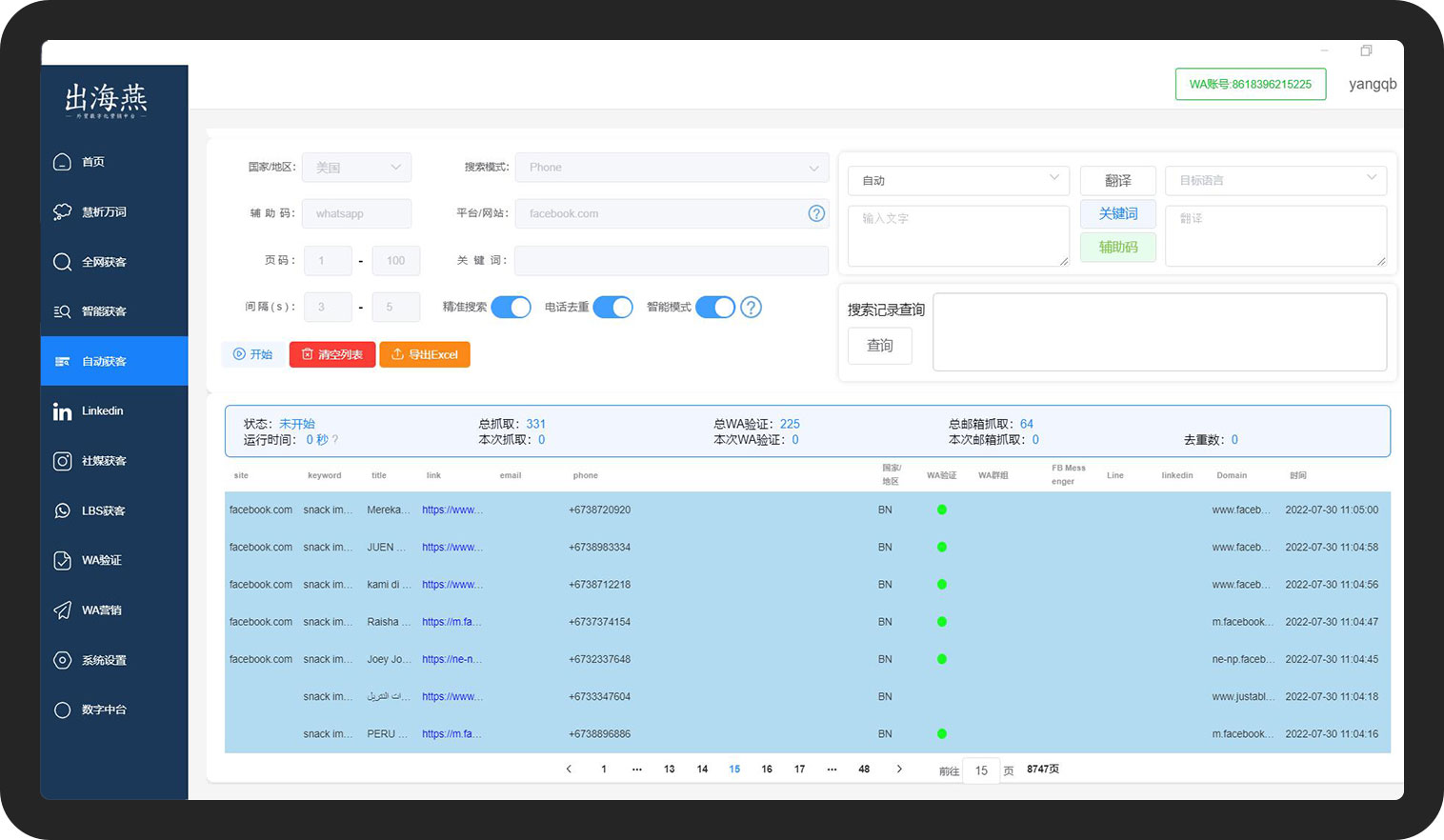Screen dimensions: 1444x840
Task: Select page 48 in pagination
Action: [864, 770]
